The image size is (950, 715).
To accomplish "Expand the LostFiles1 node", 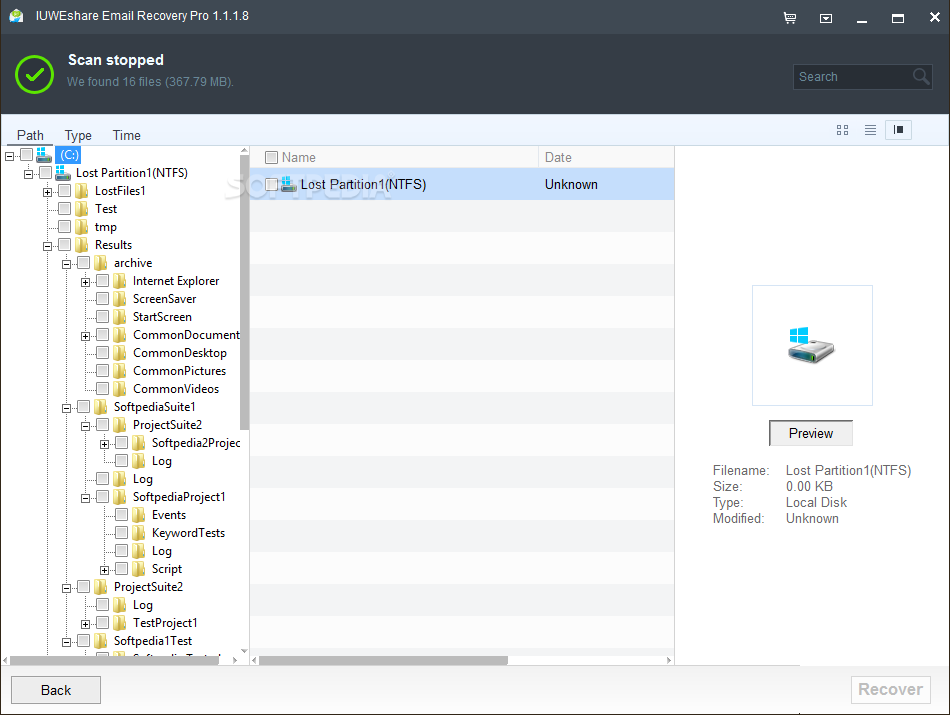I will point(47,193).
